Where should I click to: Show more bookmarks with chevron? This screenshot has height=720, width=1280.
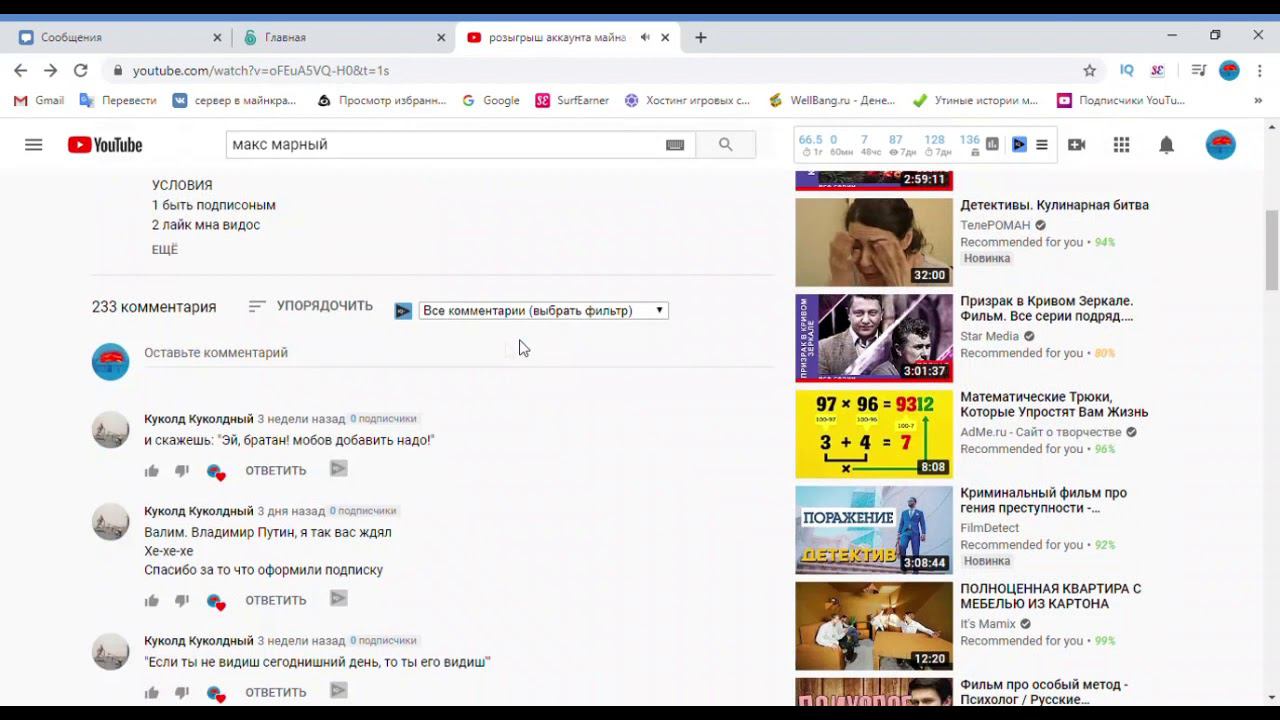tap(1258, 100)
